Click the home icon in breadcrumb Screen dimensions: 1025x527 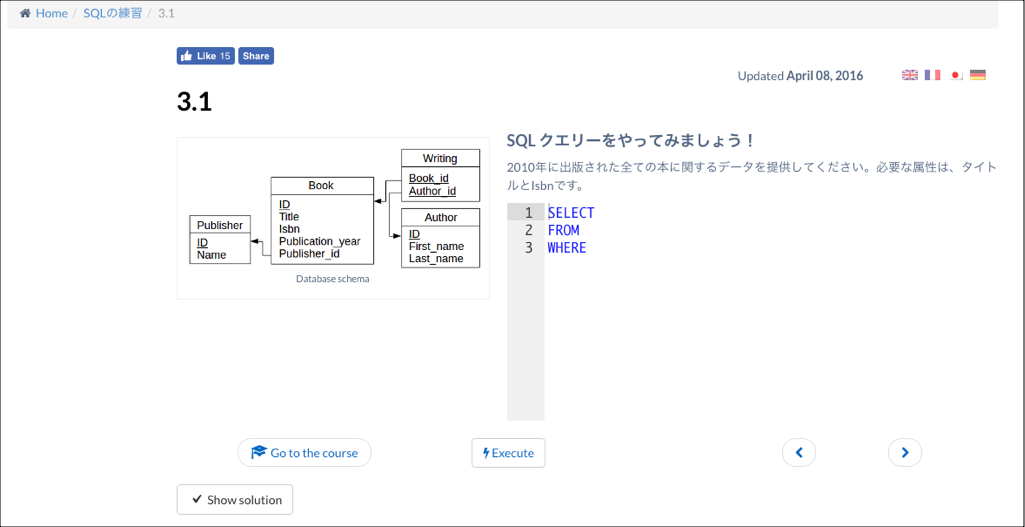pos(25,13)
